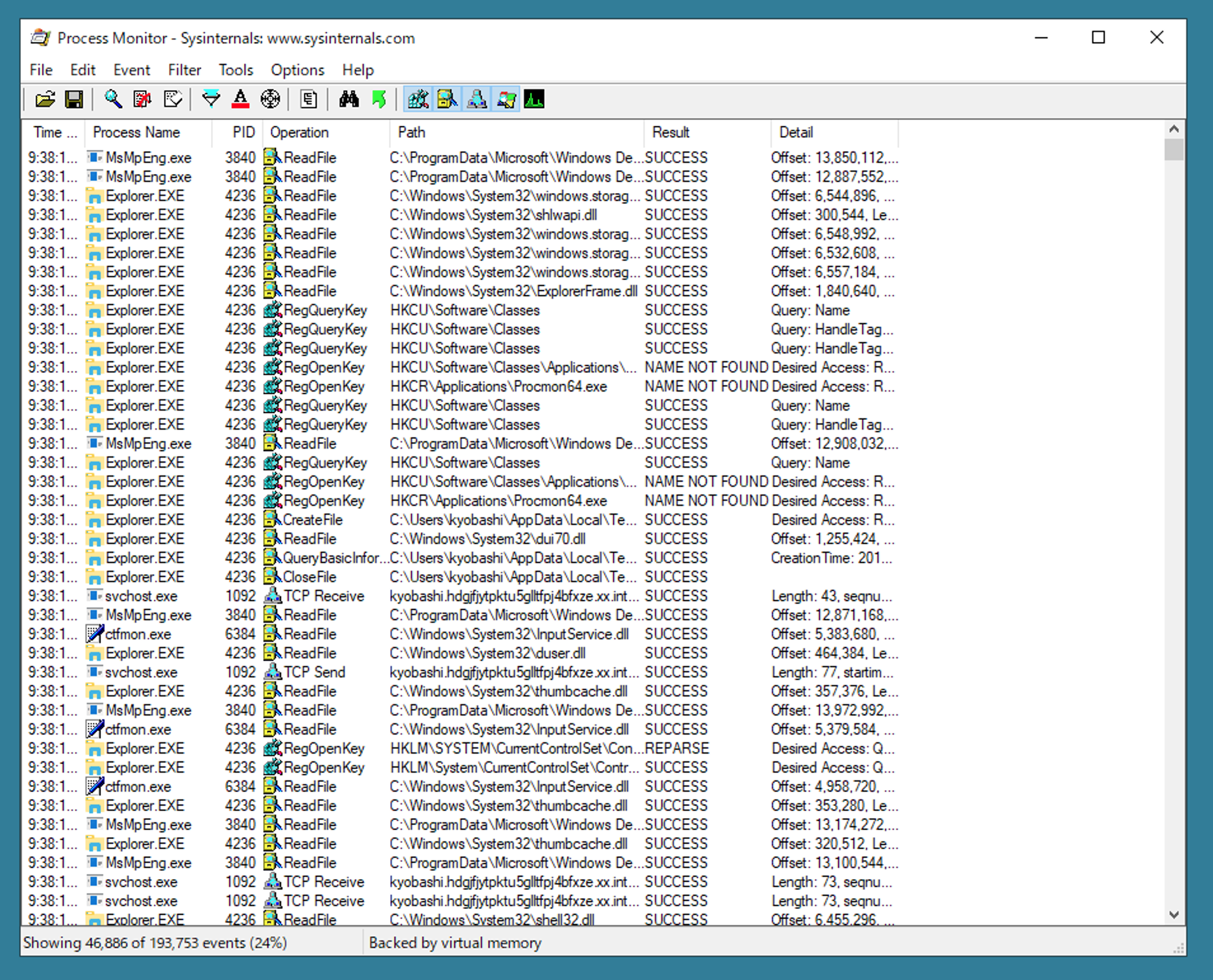Image resolution: width=1213 pixels, height=980 pixels.
Task: Click the Operation column header
Action: tap(326, 132)
